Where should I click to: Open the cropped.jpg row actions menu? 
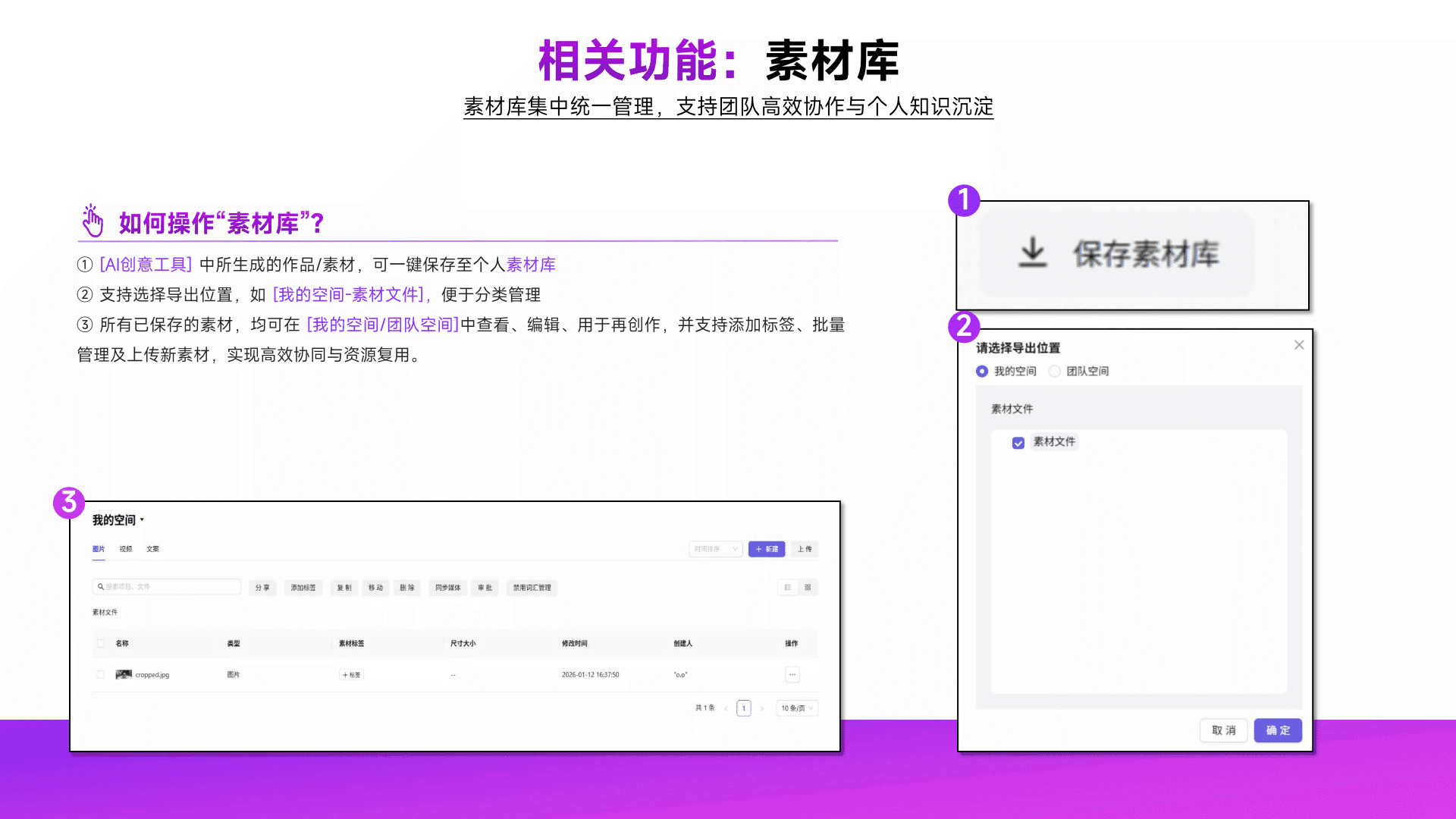pyautogui.click(x=792, y=674)
